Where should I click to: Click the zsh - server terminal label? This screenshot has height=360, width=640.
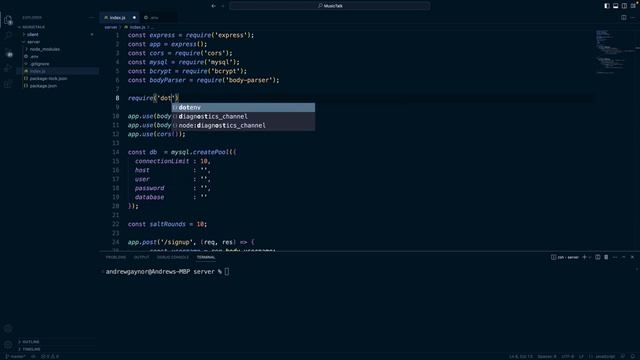point(565,257)
